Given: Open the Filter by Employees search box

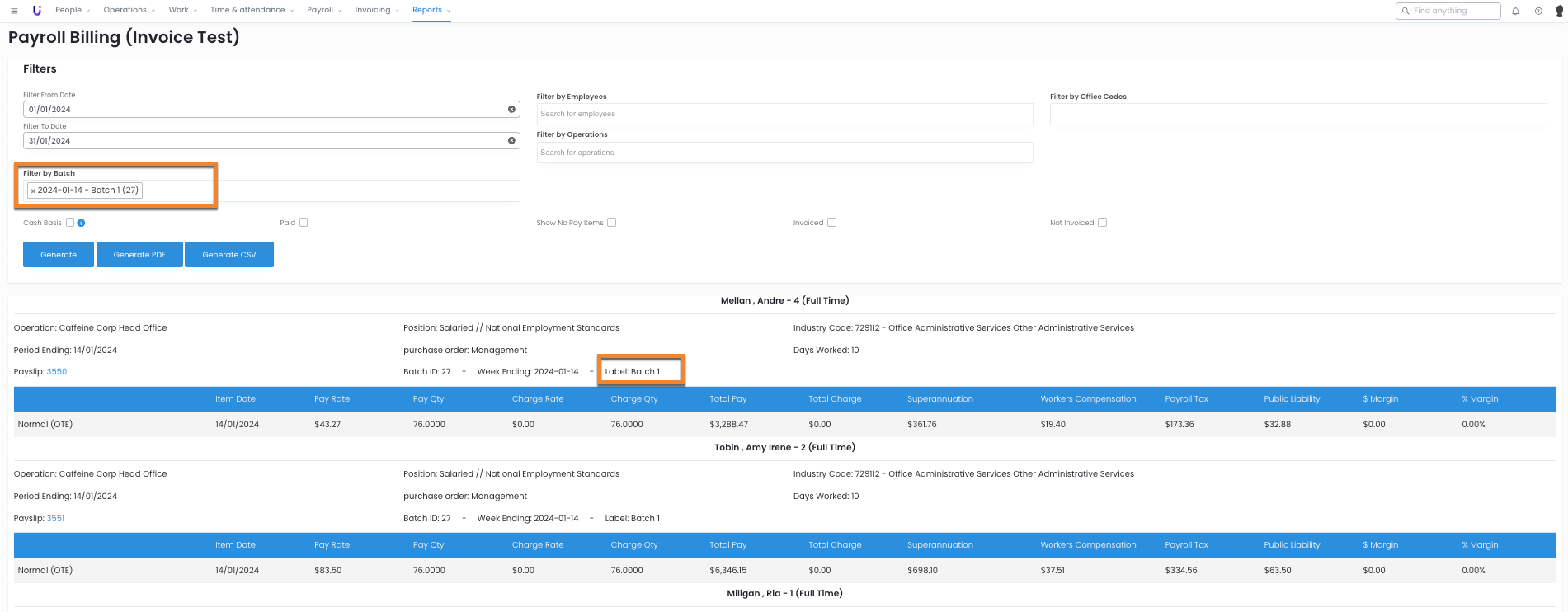Looking at the screenshot, I should (x=784, y=114).
